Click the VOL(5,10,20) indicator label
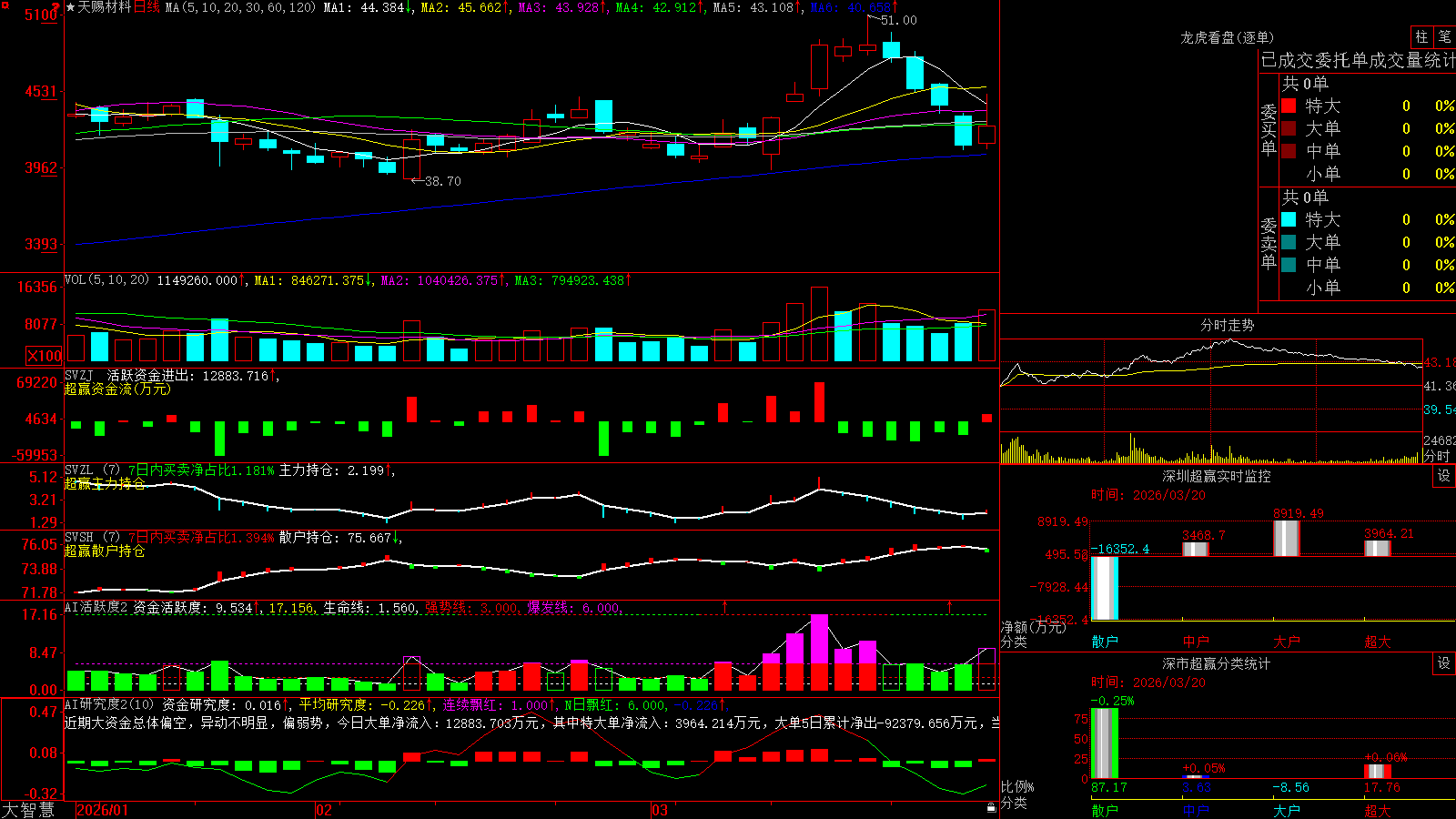 pyautogui.click(x=106, y=280)
